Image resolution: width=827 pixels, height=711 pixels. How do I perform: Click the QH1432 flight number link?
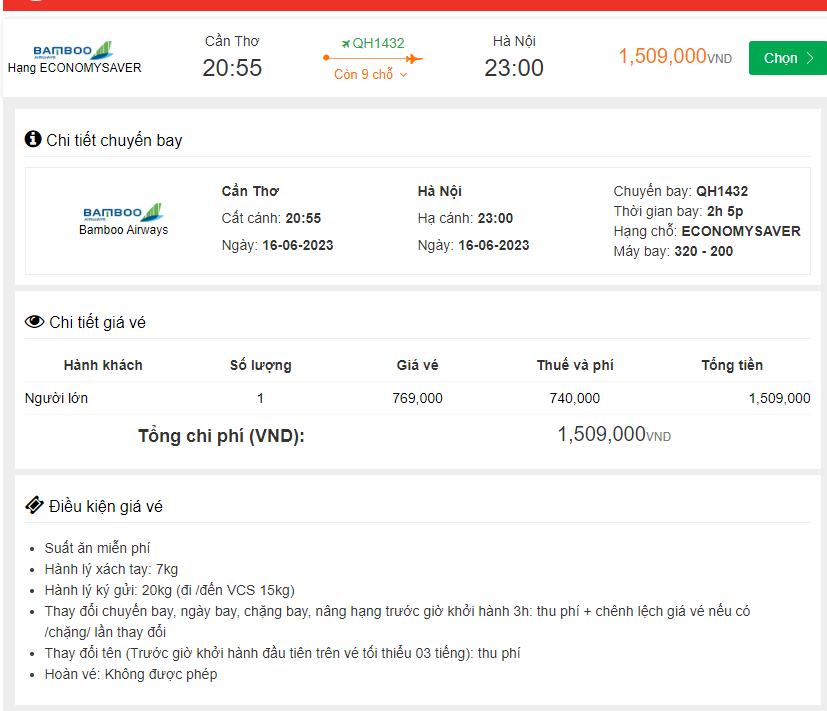click(378, 43)
